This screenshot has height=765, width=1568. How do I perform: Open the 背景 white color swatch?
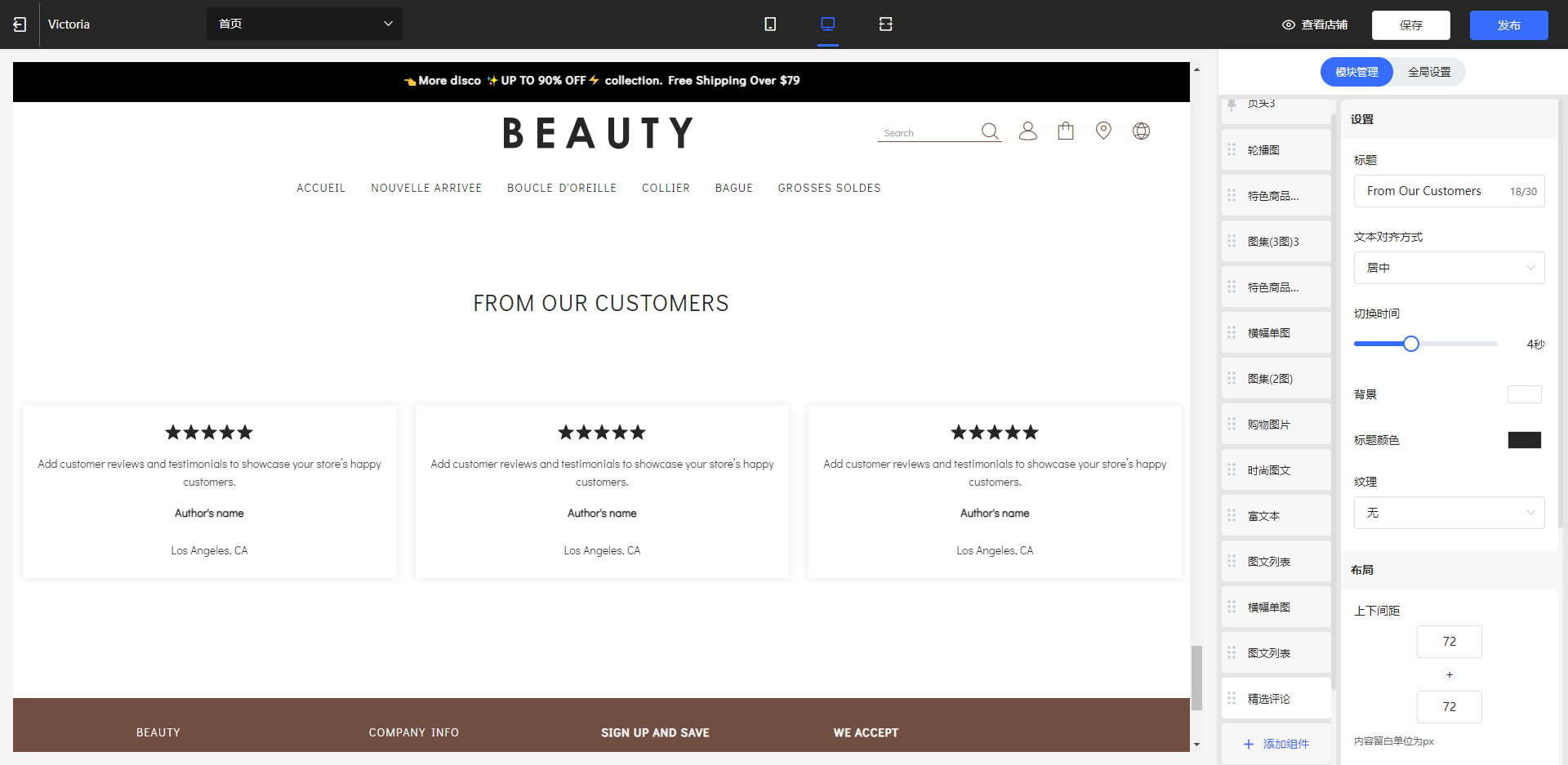[x=1524, y=394]
